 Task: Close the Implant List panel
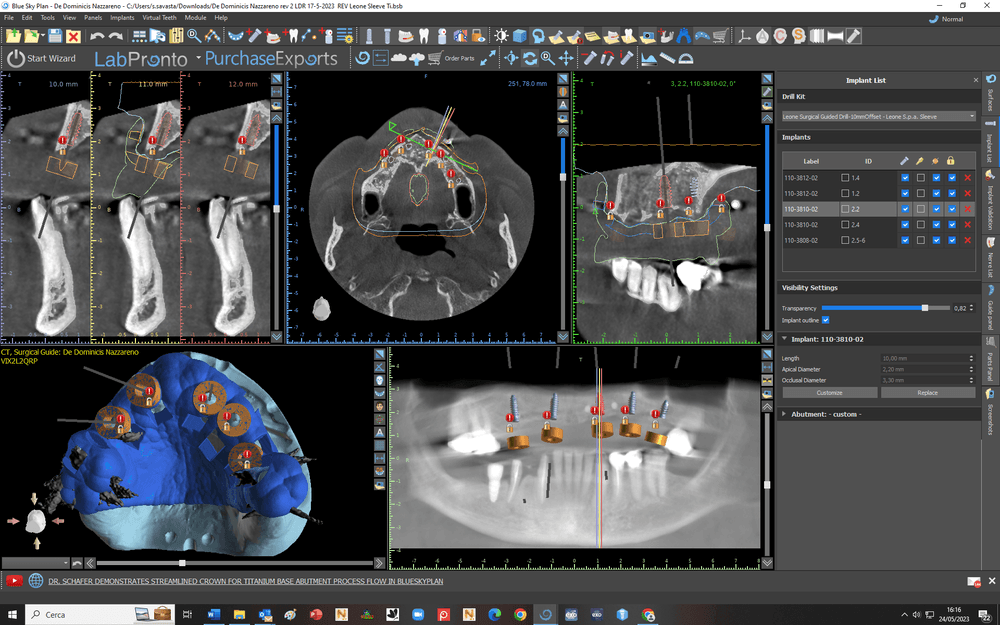[x=976, y=80]
